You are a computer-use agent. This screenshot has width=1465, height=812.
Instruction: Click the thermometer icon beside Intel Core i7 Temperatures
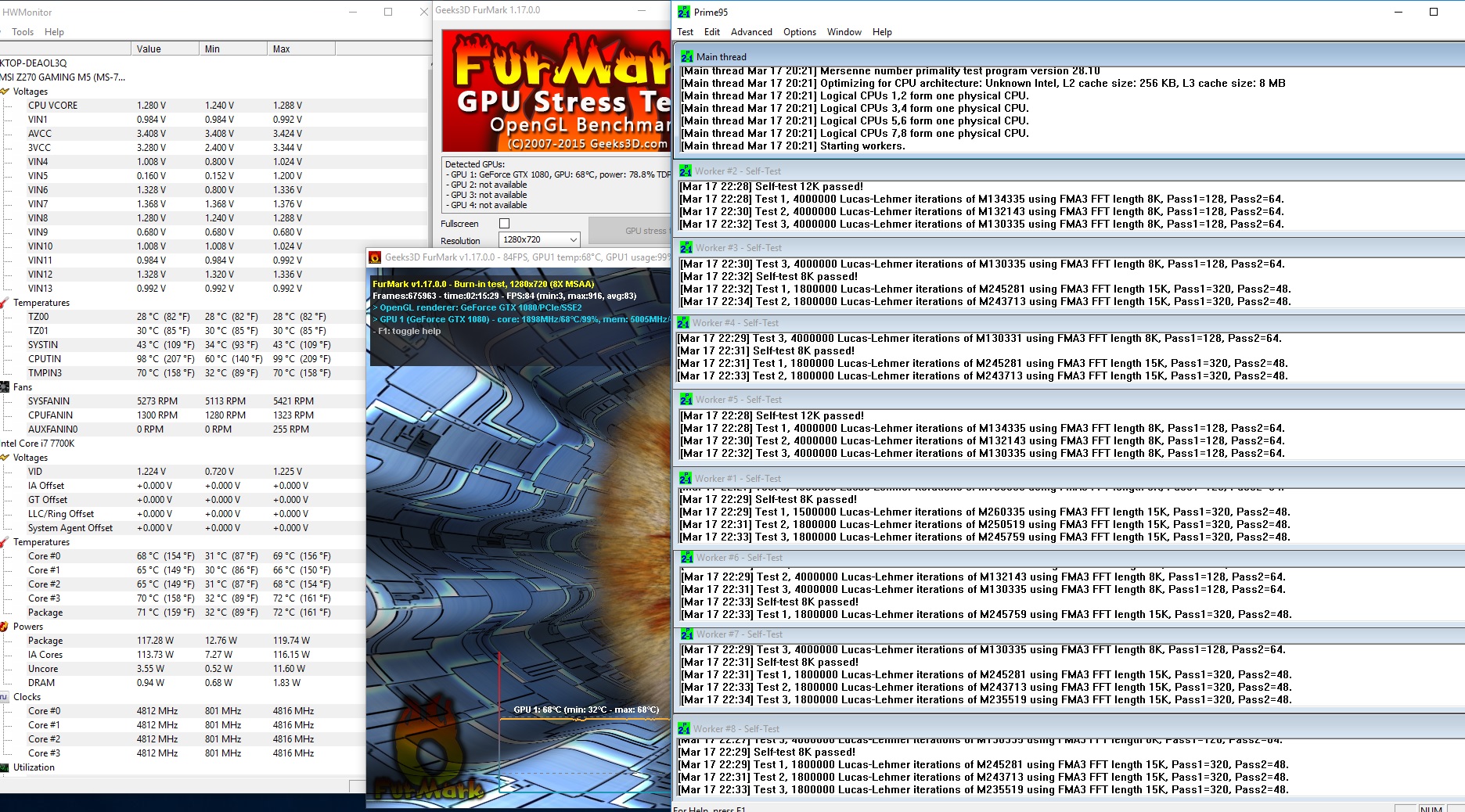(5, 542)
